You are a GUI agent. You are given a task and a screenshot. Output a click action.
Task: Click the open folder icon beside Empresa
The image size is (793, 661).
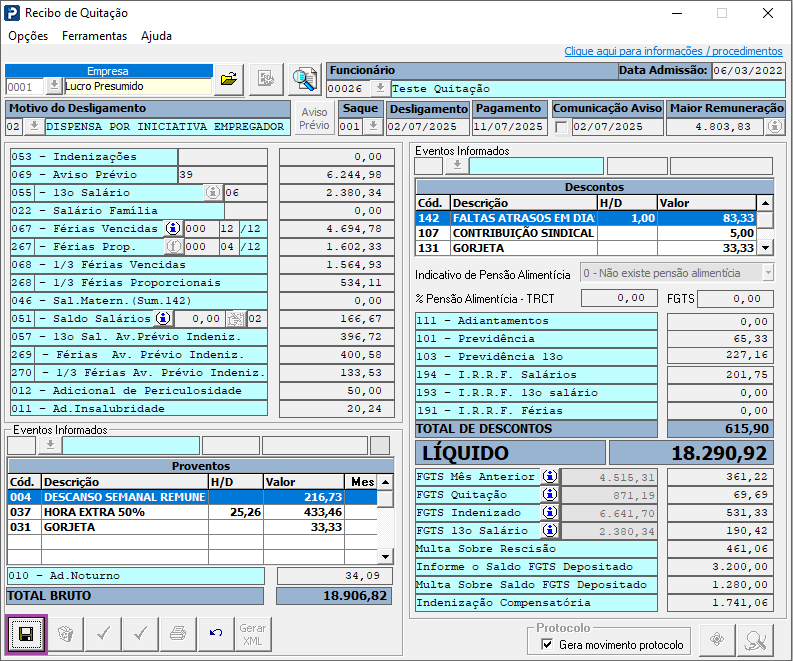[x=229, y=79]
